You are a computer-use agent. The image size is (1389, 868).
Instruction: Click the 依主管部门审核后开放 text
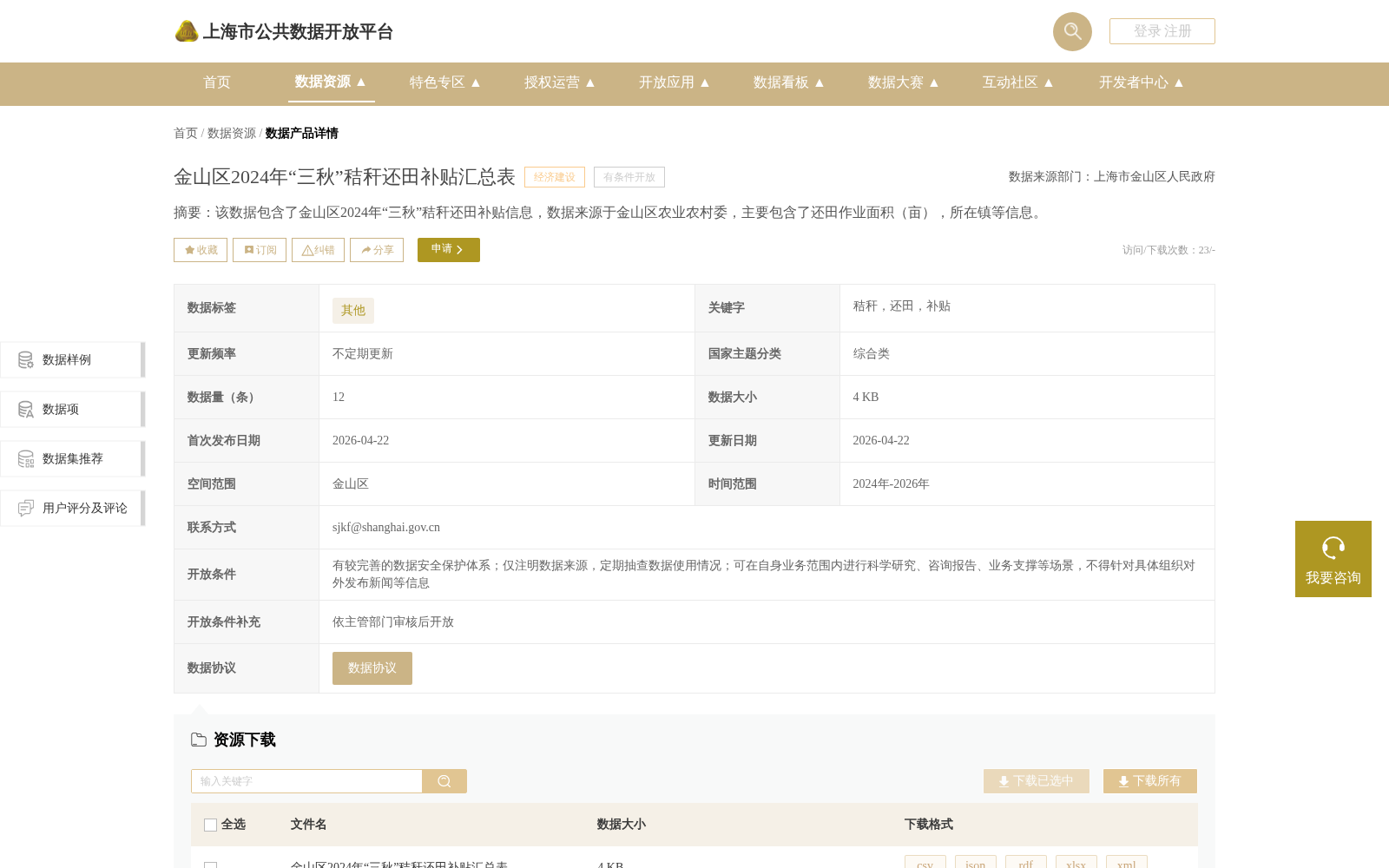pyautogui.click(x=393, y=622)
